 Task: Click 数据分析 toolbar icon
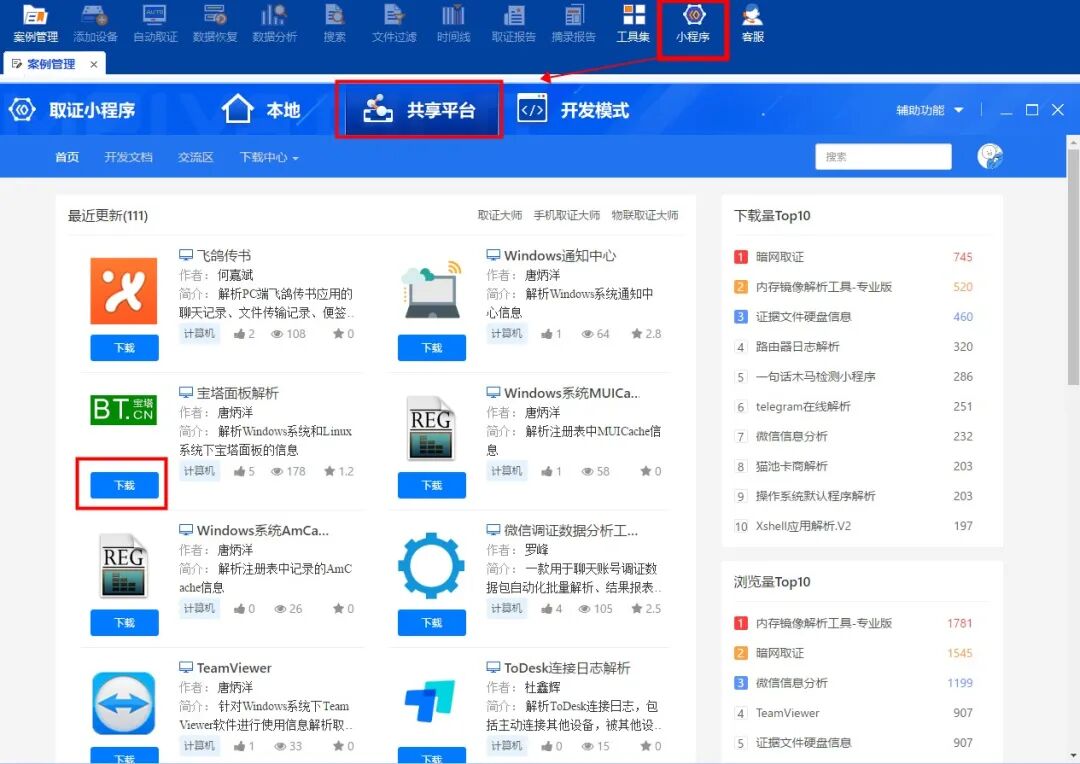coord(274,23)
